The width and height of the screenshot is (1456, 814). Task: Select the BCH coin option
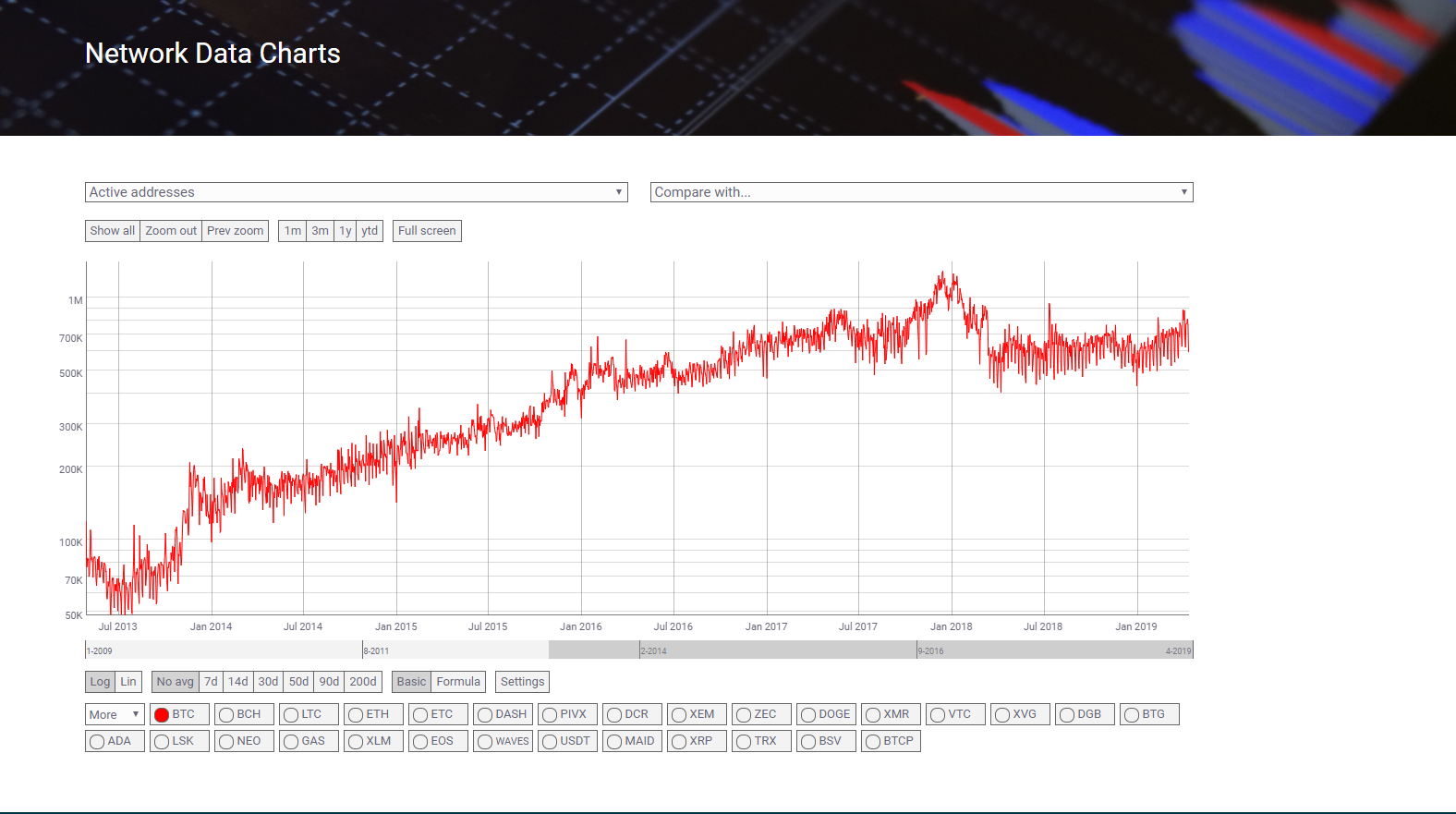click(226, 715)
